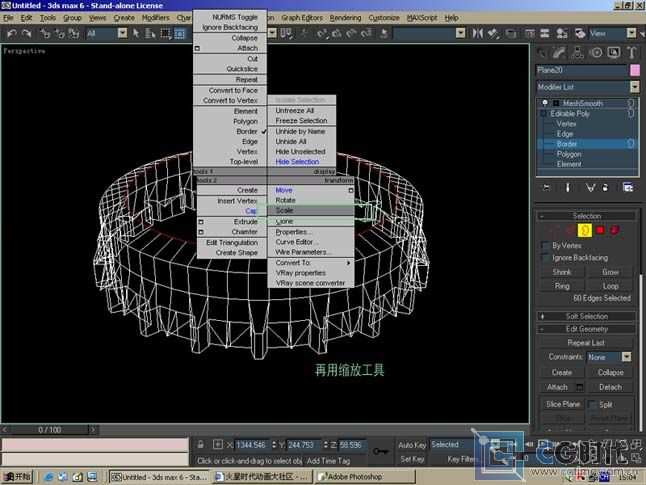Open the Modifier List dropdown
646x485 pixels.
pyautogui.click(x=634, y=87)
